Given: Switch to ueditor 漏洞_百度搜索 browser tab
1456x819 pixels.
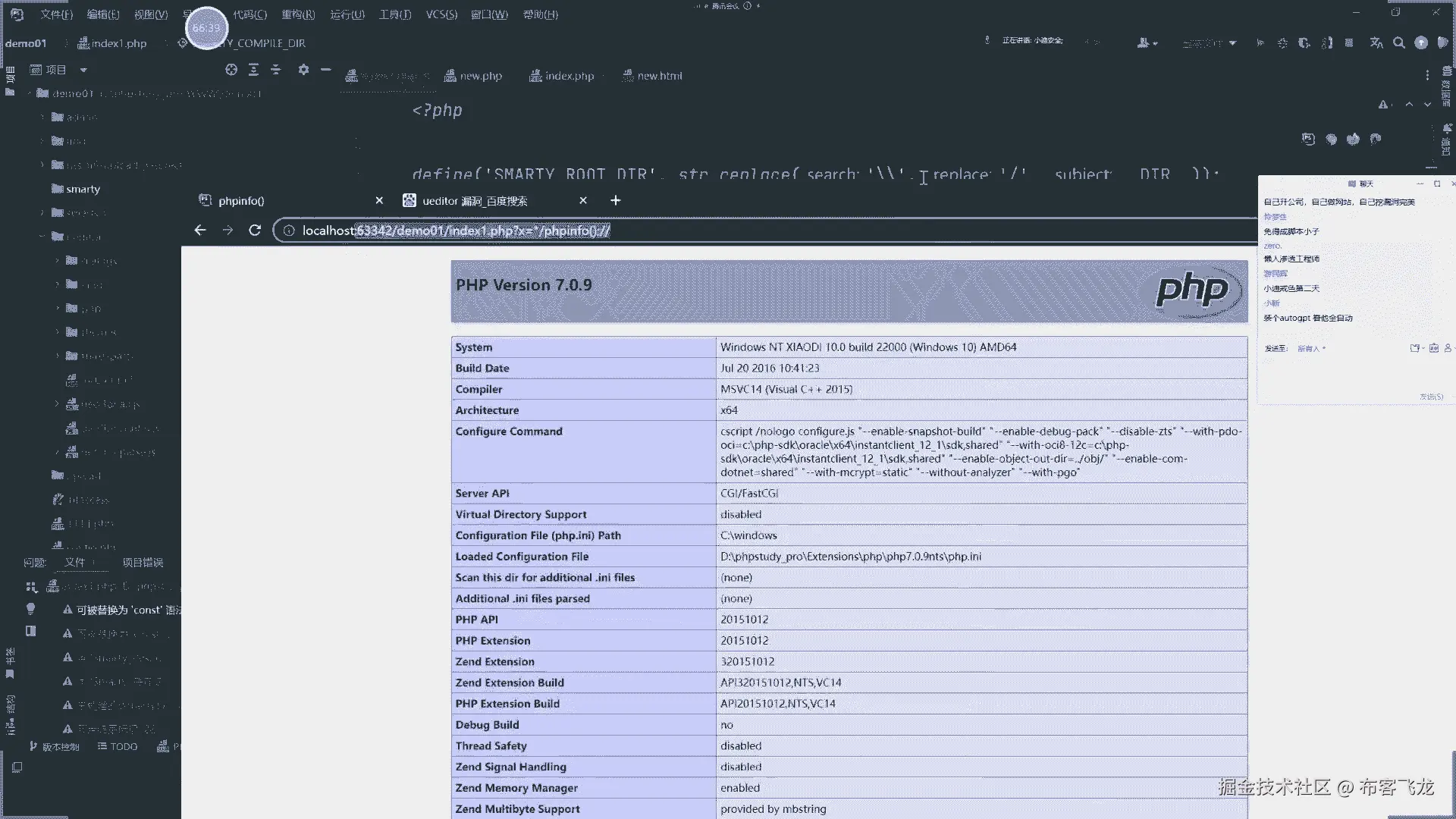Looking at the screenshot, I should 475,201.
